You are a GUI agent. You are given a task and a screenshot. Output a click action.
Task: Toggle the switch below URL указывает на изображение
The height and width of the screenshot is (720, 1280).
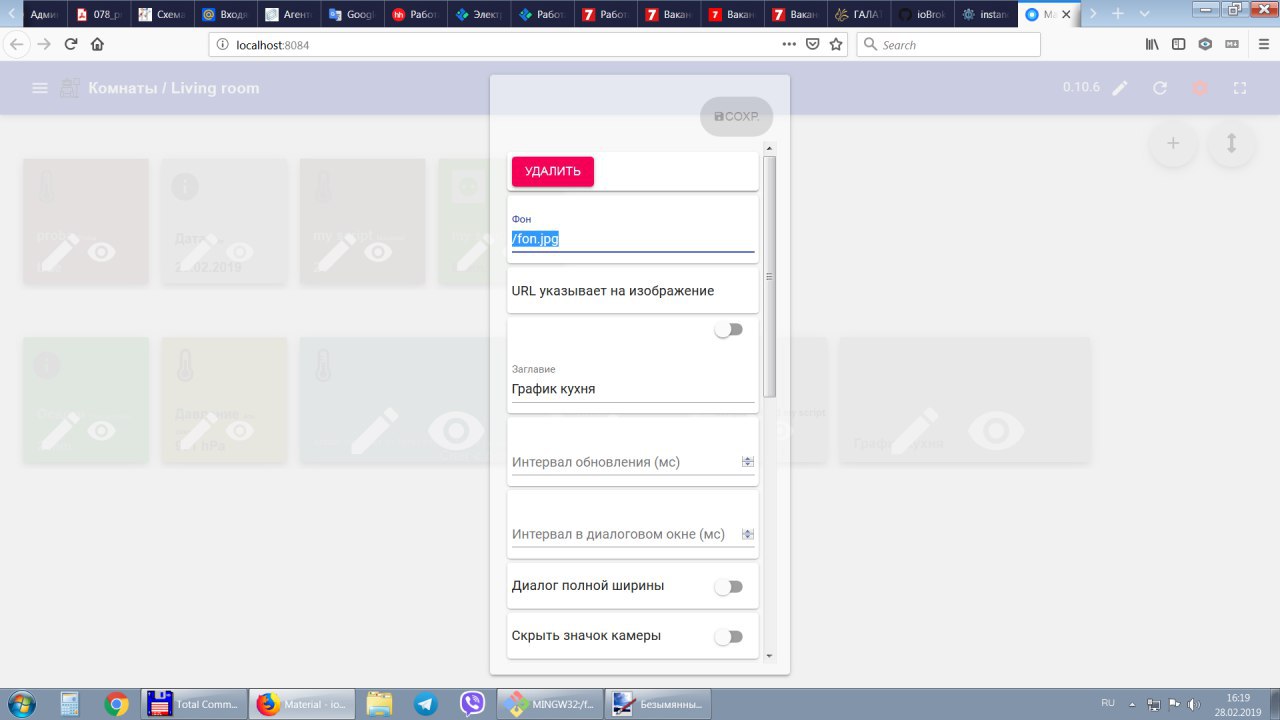coord(729,330)
